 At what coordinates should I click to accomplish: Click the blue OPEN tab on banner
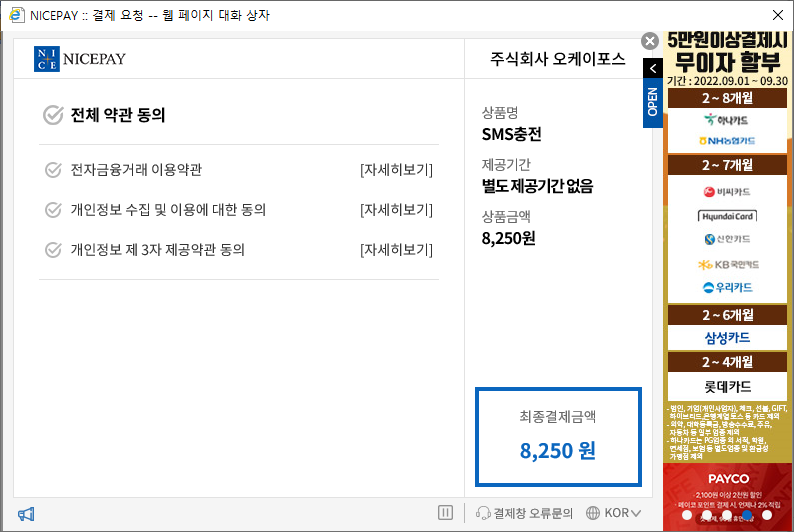click(653, 102)
